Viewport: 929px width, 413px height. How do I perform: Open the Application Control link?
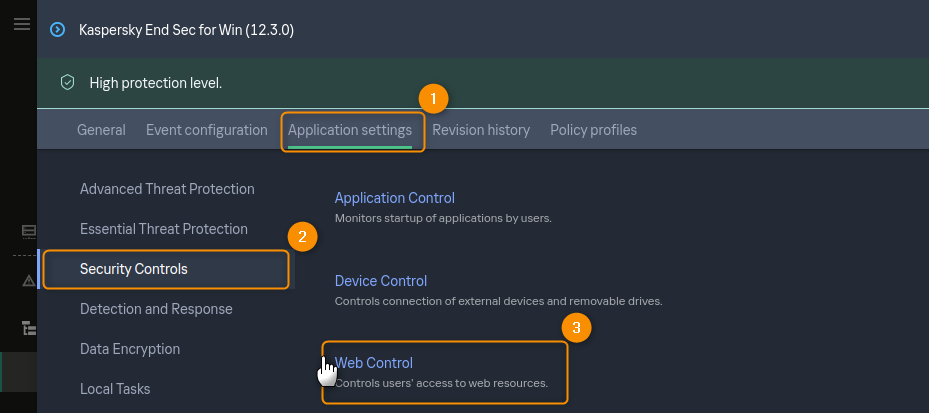coord(394,198)
